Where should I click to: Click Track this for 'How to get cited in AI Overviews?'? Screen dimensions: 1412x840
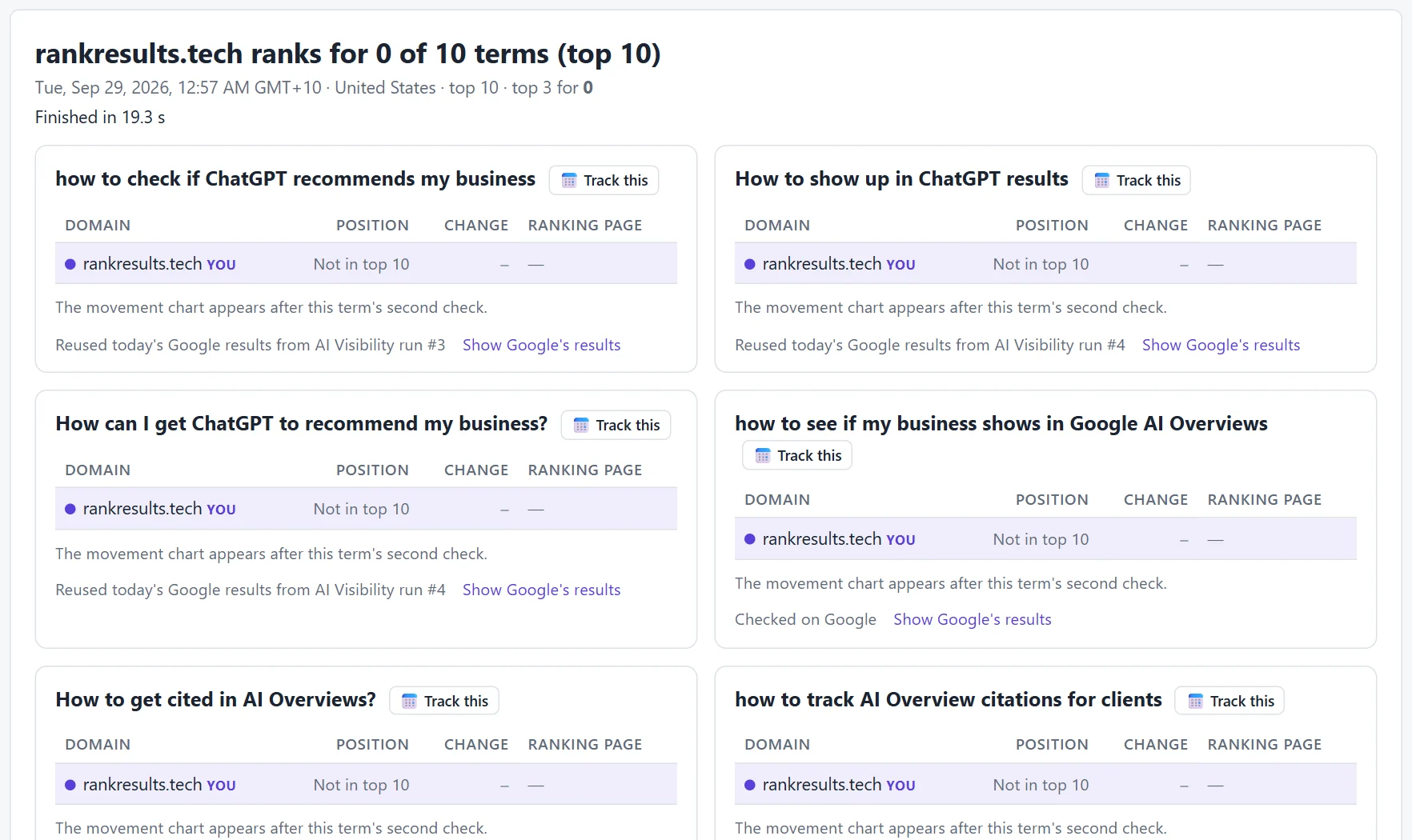click(444, 701)
